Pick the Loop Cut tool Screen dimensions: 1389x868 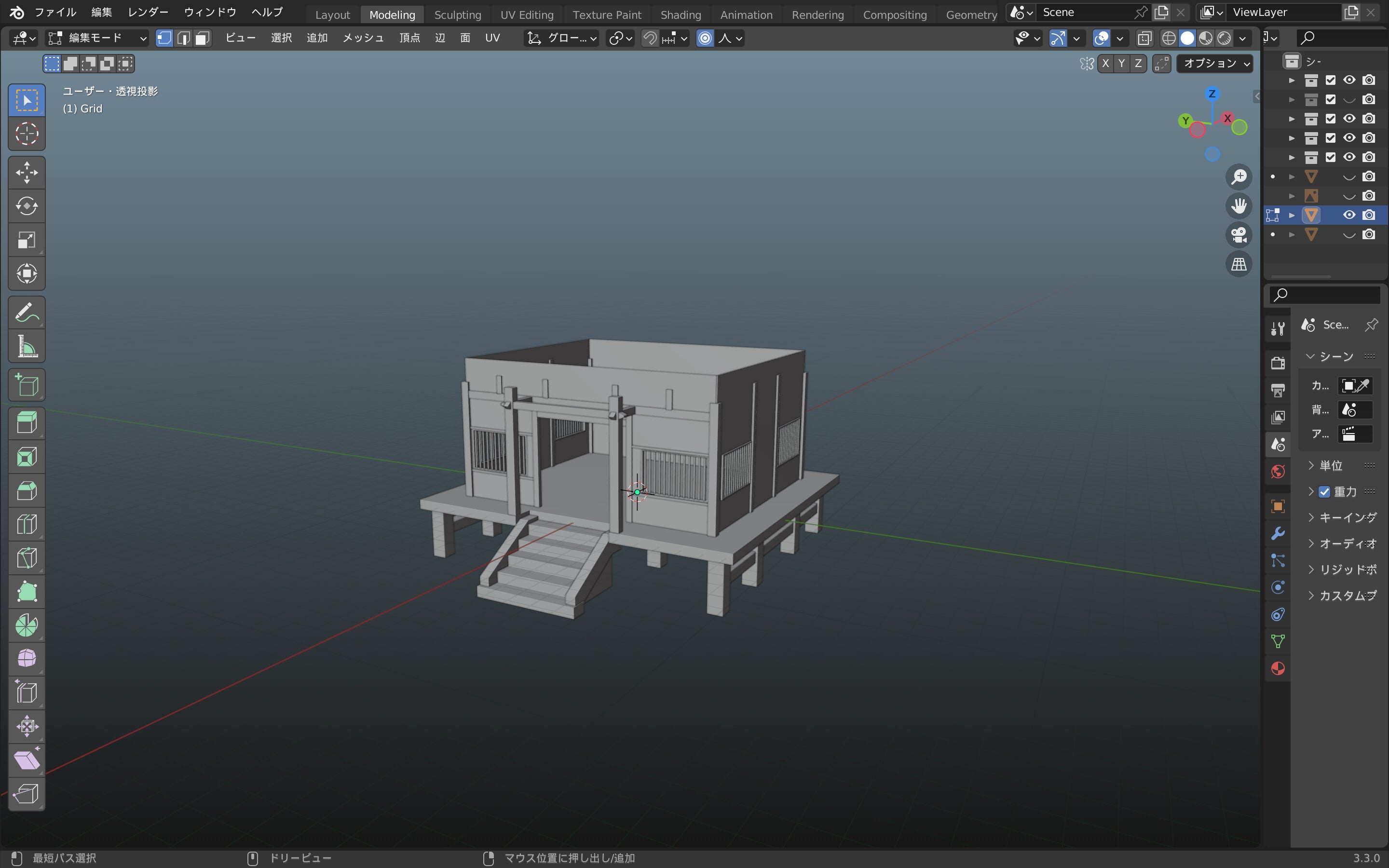pos(27,524)
